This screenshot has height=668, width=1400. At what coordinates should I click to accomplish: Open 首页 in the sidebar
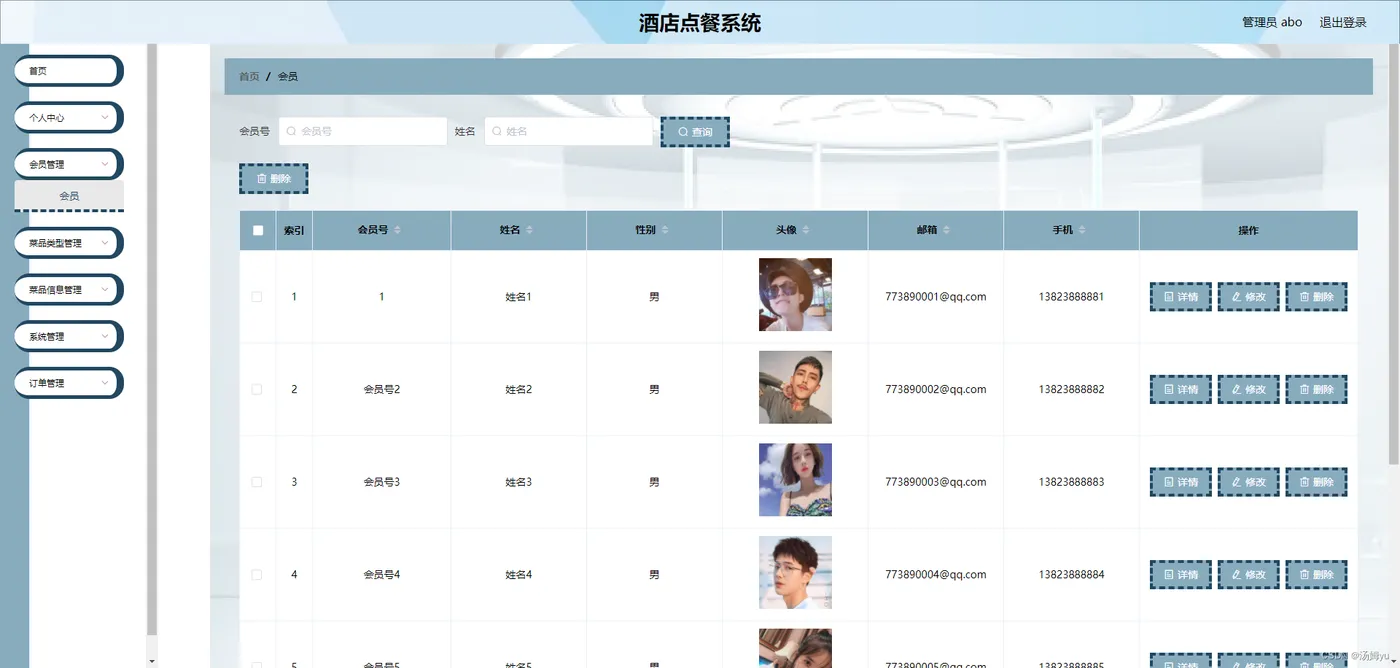[68, 71]
